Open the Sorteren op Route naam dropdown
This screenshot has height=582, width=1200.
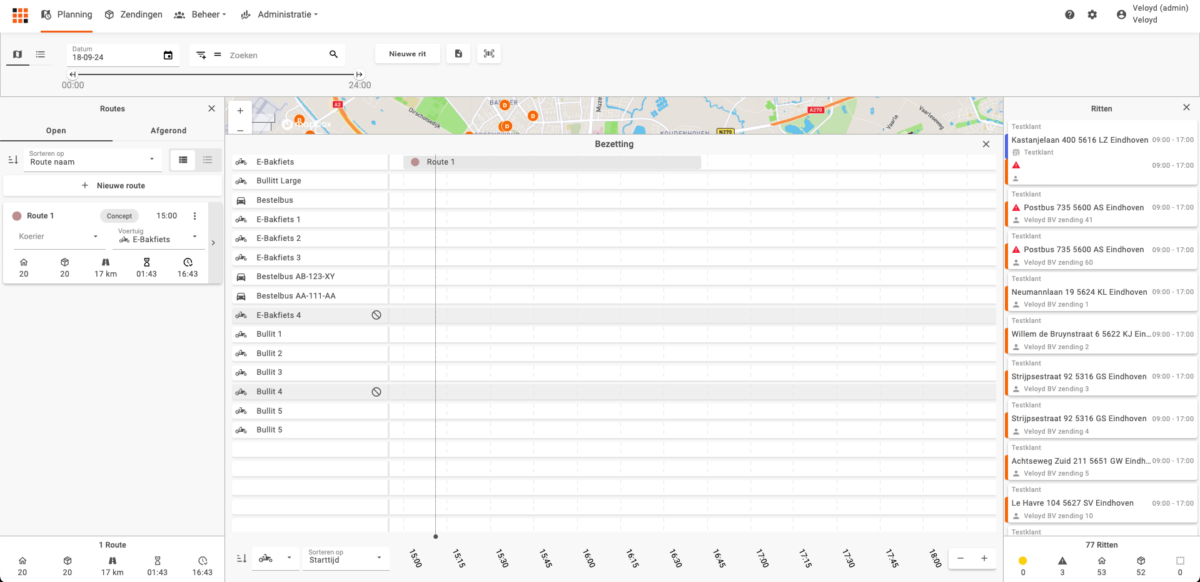click(94, 160)
